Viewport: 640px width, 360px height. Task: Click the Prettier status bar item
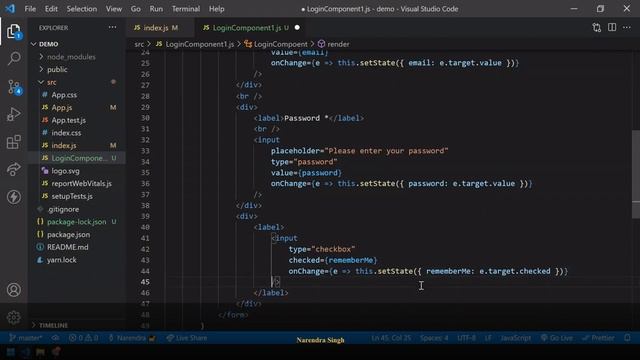click(x=598, y=338)
